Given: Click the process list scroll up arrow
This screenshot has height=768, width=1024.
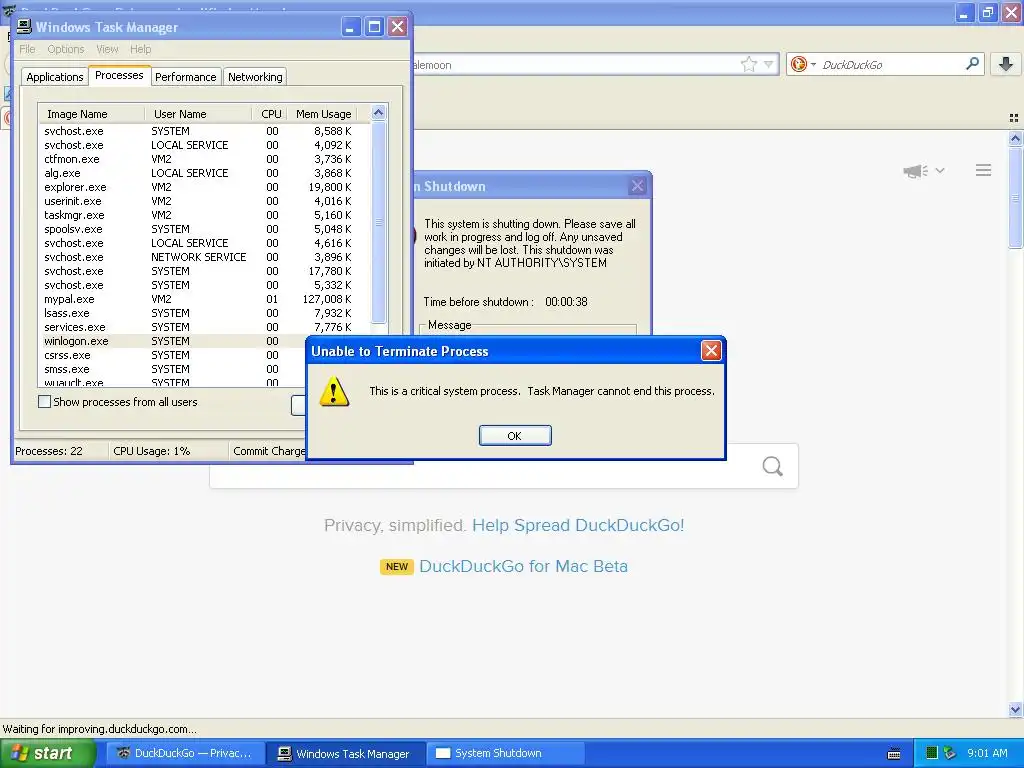Looking at the screenshot, I should (378, 113).
